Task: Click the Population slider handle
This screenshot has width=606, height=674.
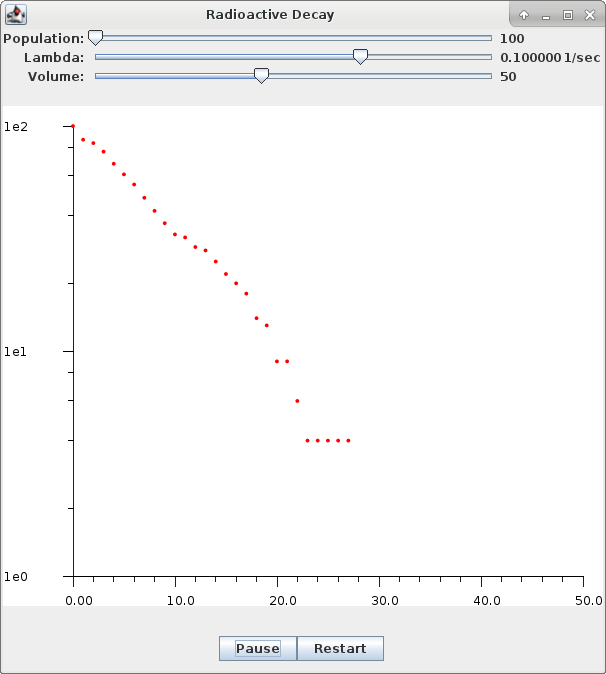Action: 95,38
